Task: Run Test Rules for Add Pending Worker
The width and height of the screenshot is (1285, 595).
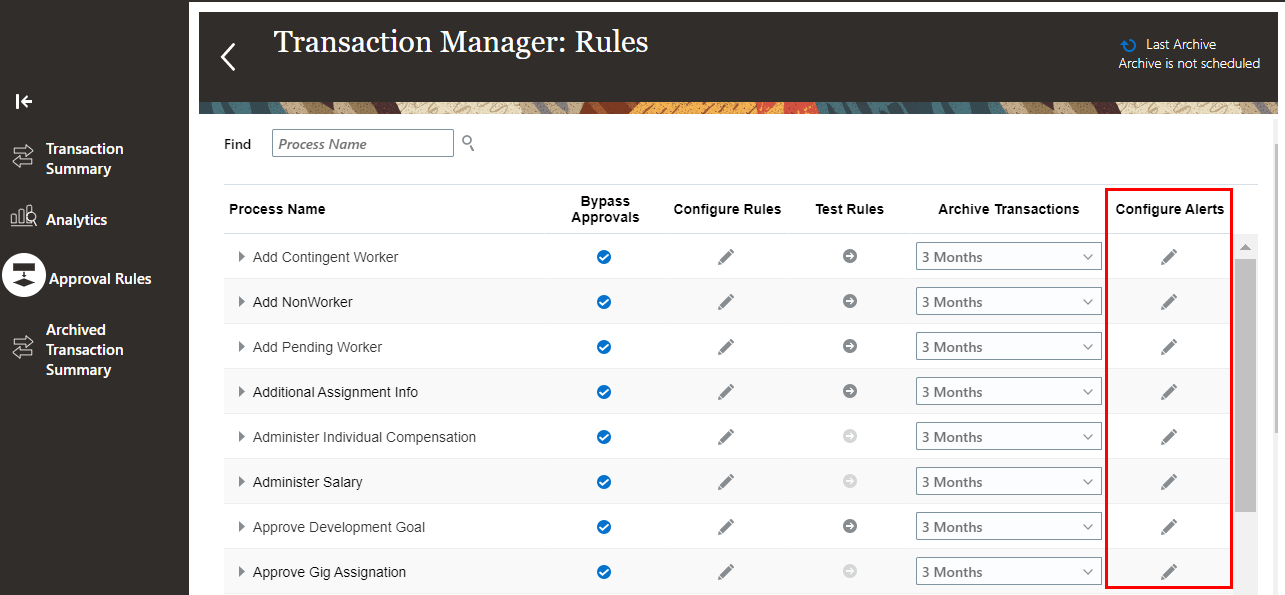Action: pyautogui.click(x=849, y=346)
